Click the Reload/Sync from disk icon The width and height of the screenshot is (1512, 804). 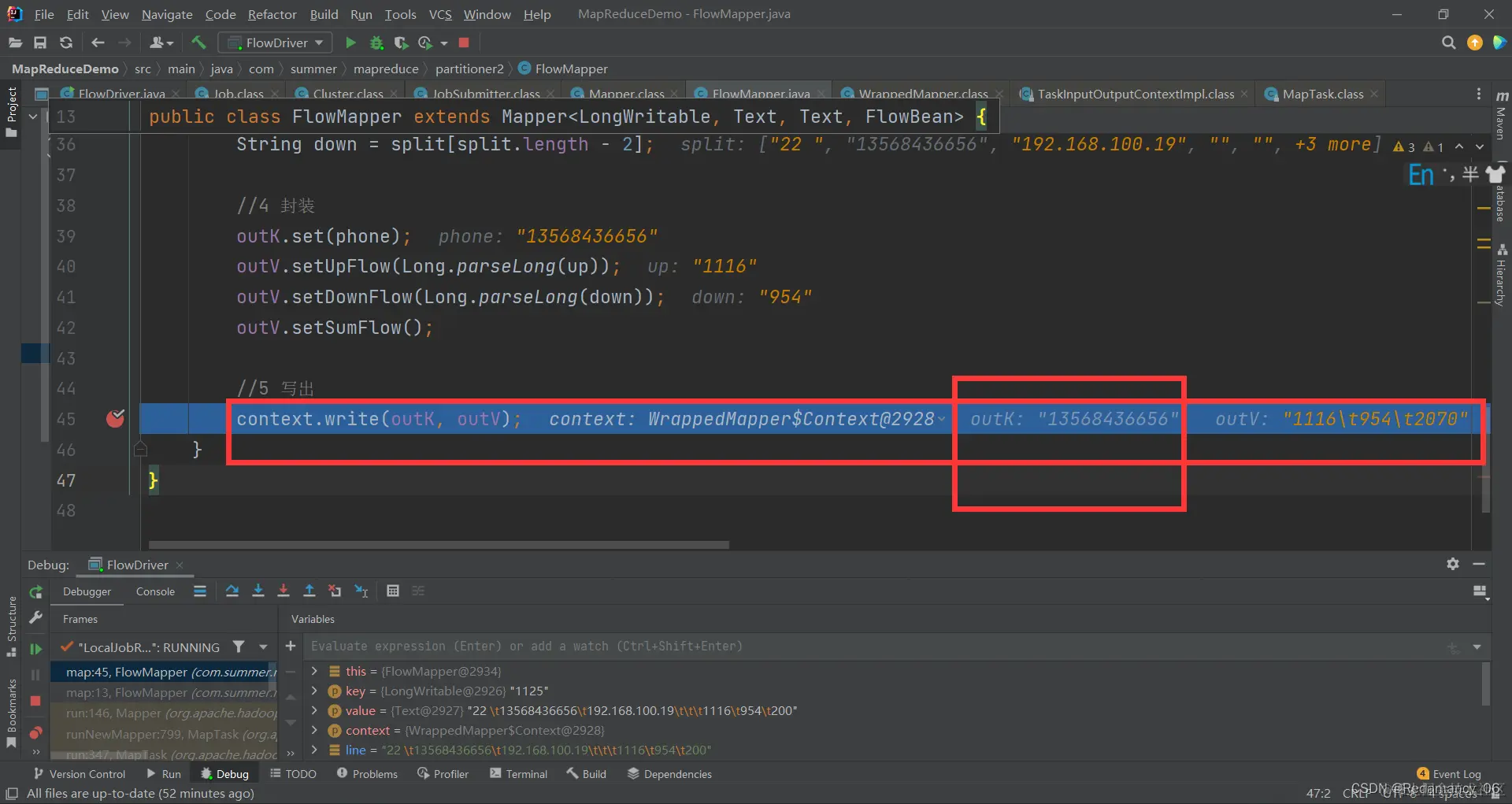point(66,43)
